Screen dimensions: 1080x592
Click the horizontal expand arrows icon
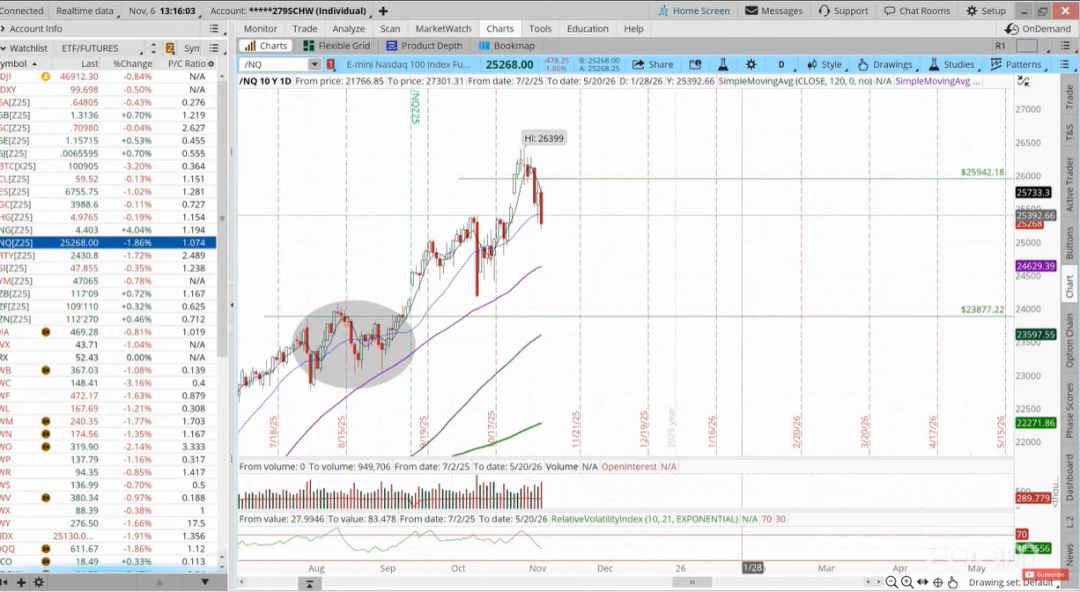click(x=922, y=582)
